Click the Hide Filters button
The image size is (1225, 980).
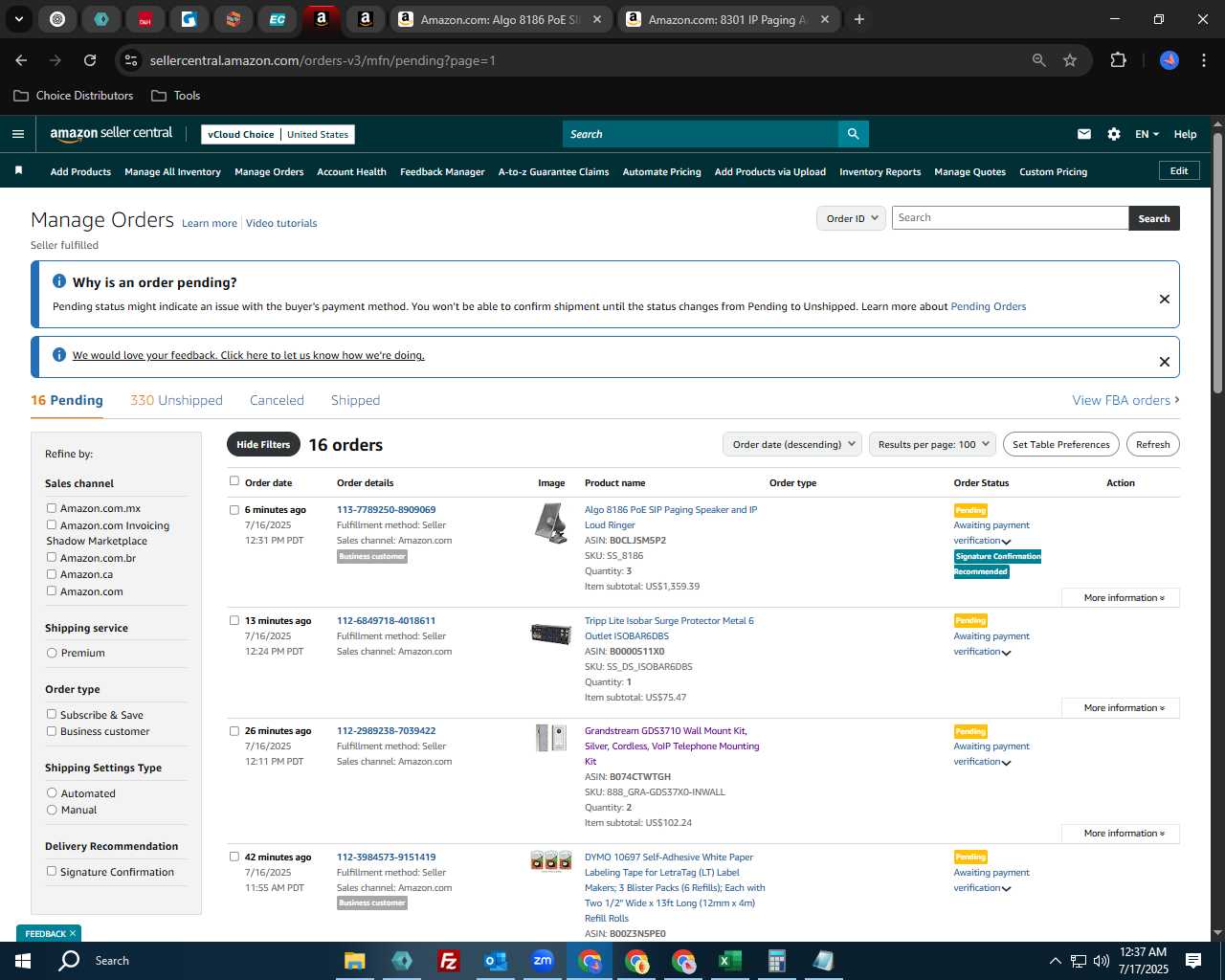263,444
